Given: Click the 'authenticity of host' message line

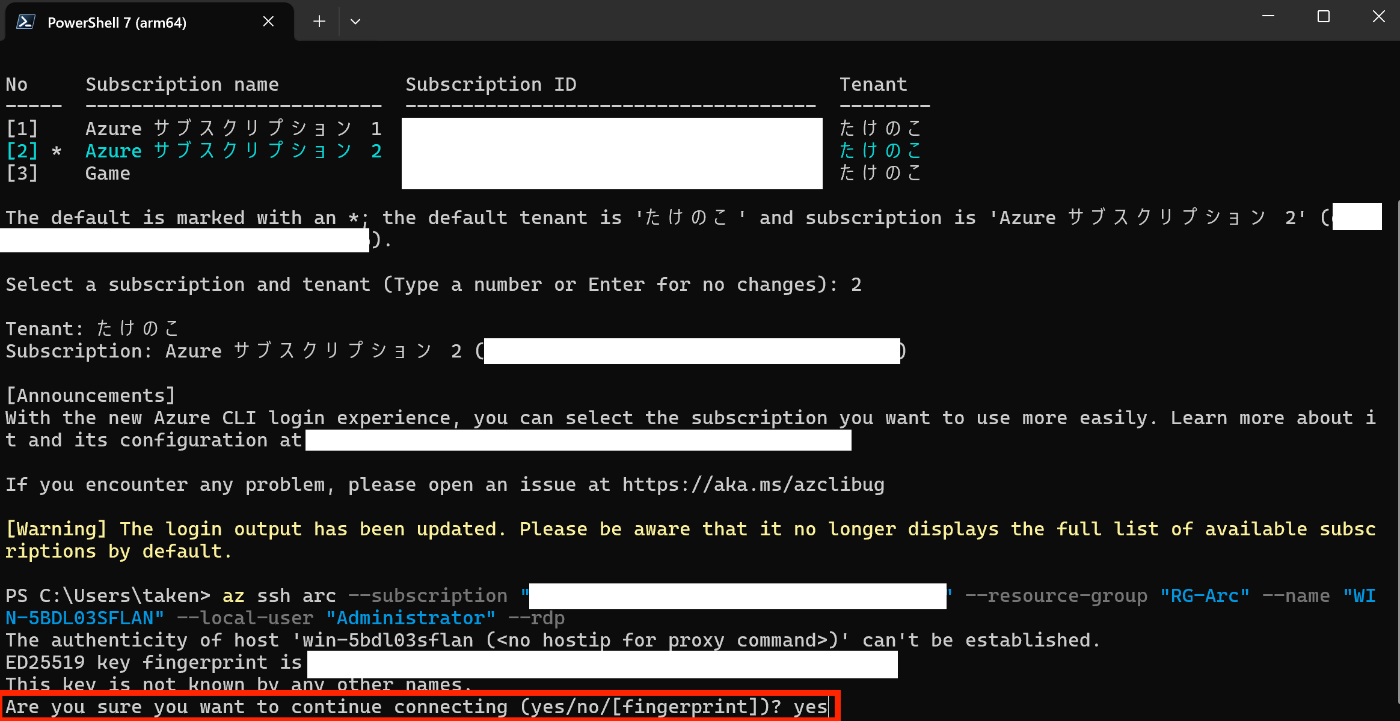Looking at the screenshot, I should pyautogui.click(x=553, y=640).
